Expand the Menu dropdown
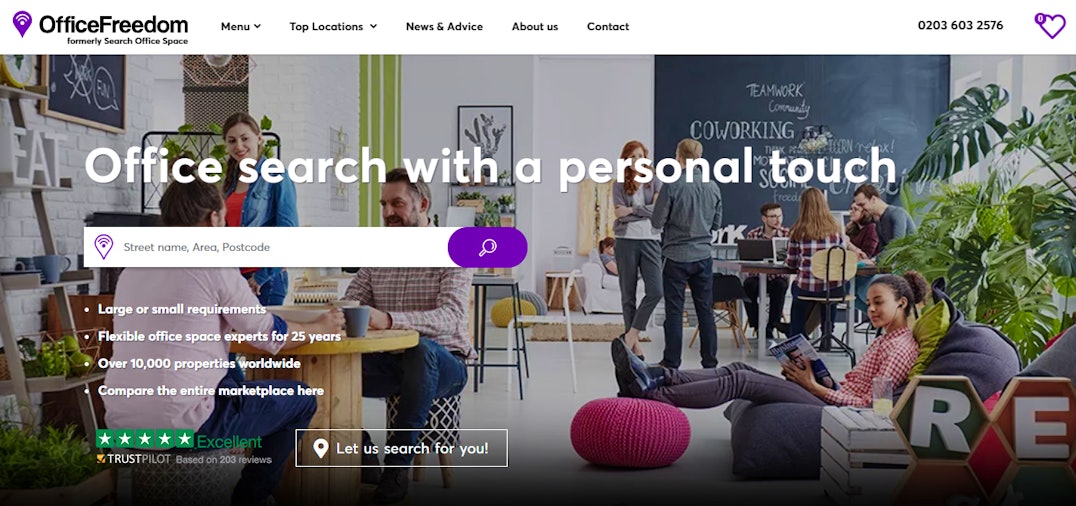This screenshot has height=506, width=1076. click(241, 27)
